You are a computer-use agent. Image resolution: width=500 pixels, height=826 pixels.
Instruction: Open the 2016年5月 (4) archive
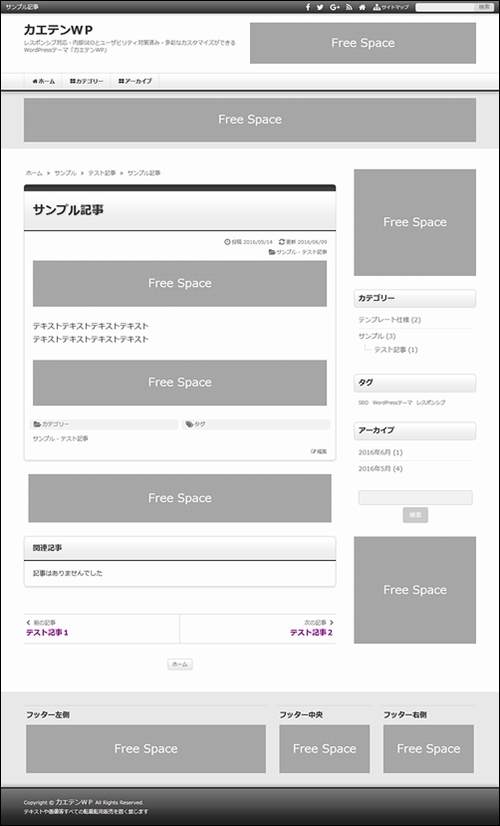[380, 469]
